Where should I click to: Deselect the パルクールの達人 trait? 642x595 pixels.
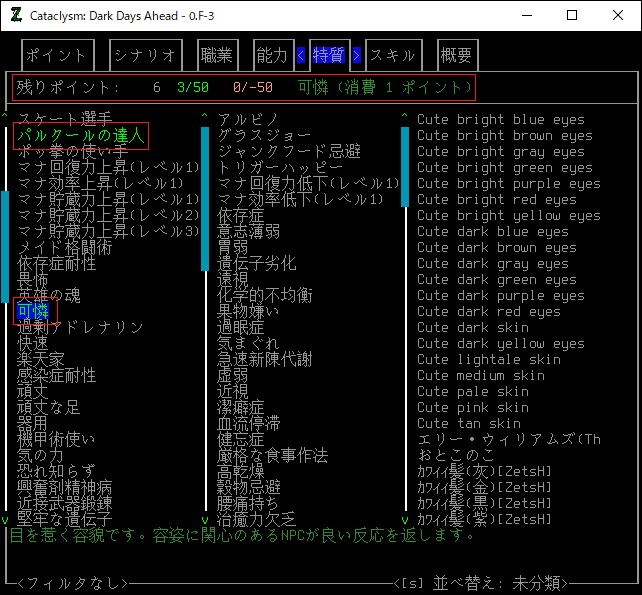82,135
